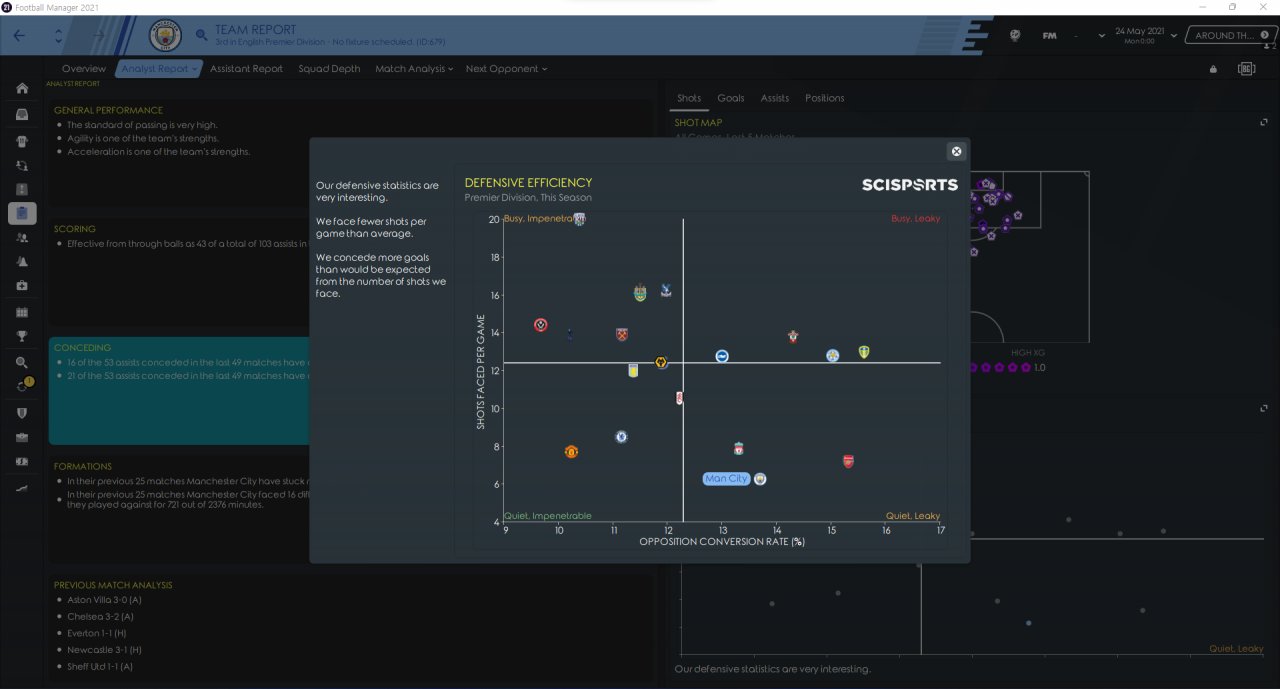This screenshot has width=1280, height=689.
Task: Close the Defensive Efficiency popup
Action: (956, 151)
